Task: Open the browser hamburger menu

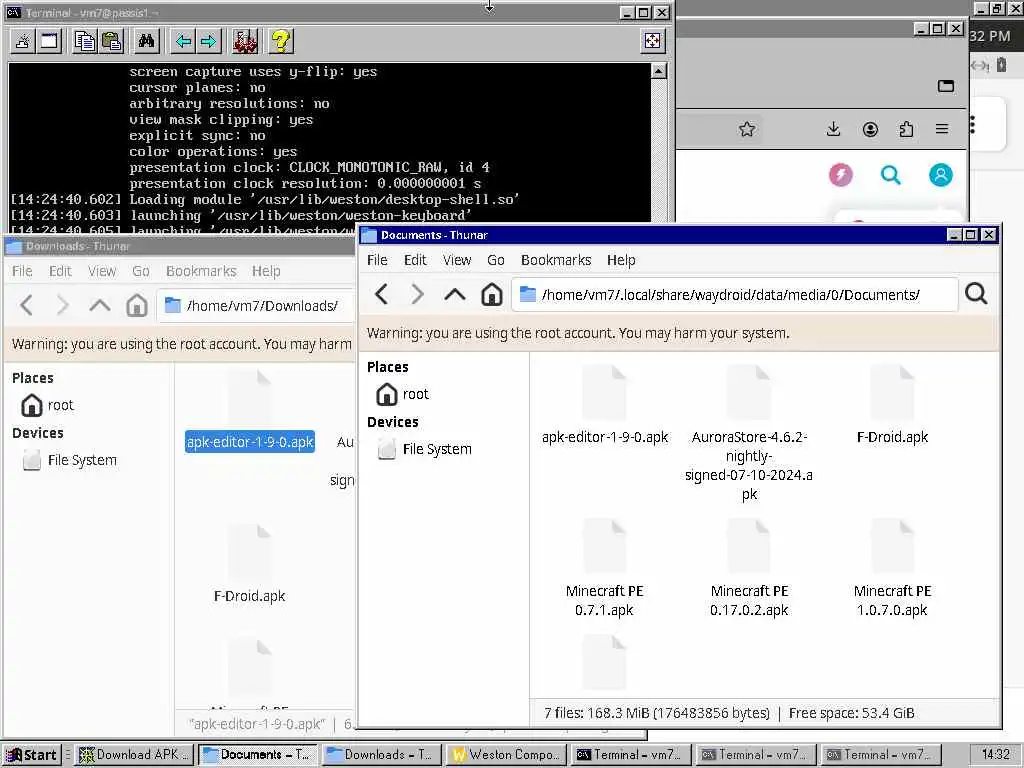Action: click(942, 129)
